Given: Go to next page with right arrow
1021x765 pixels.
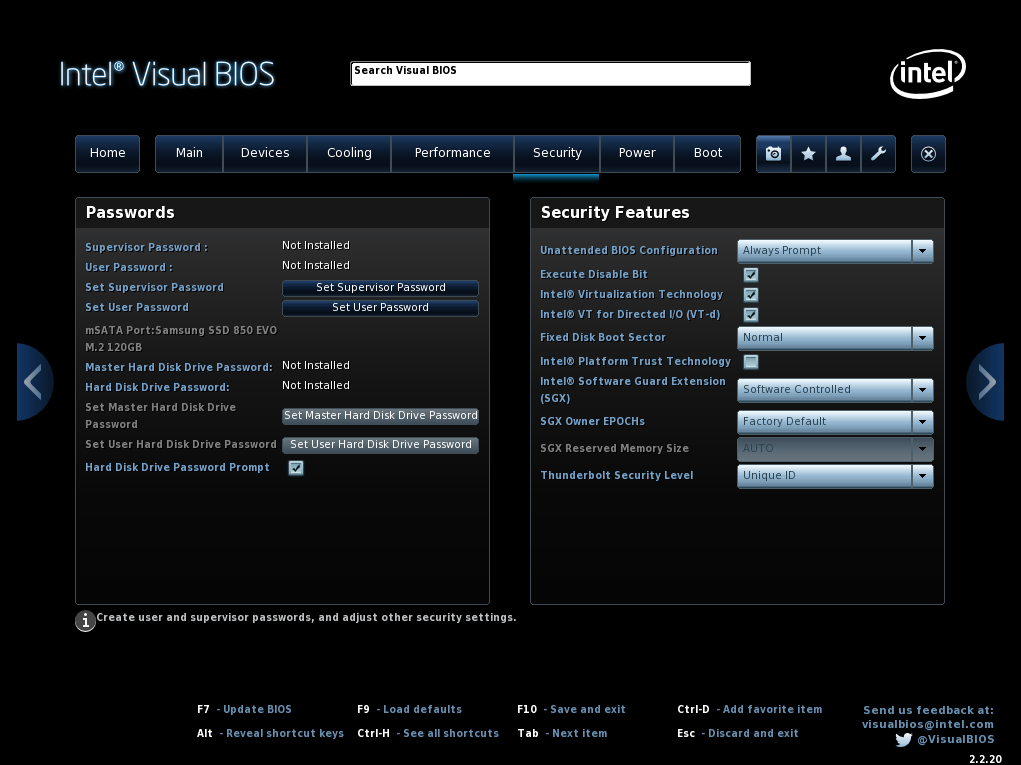Looking at the screenshot, I should click(x=985, y=382).
